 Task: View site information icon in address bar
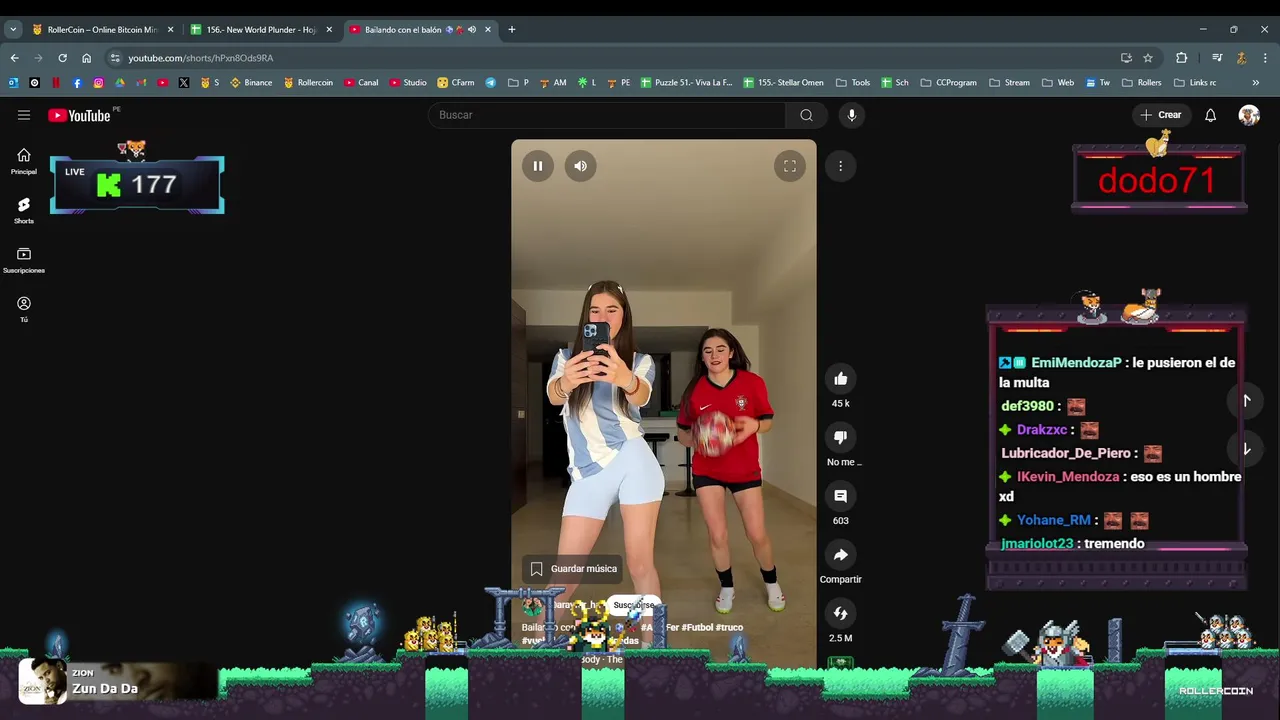point(115,58)
